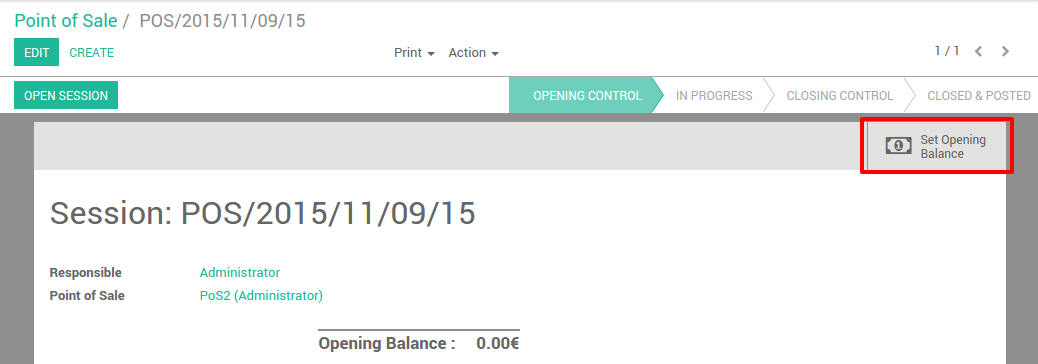1038x364 pixels.
Task: Open the Point of Sale breadcrumb
Action: 66,21
